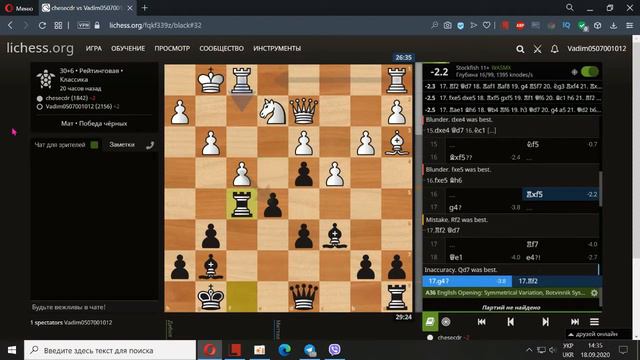
Task: Show hidden system tray icons
Action: pyautogui.click(x=529, y=350)
